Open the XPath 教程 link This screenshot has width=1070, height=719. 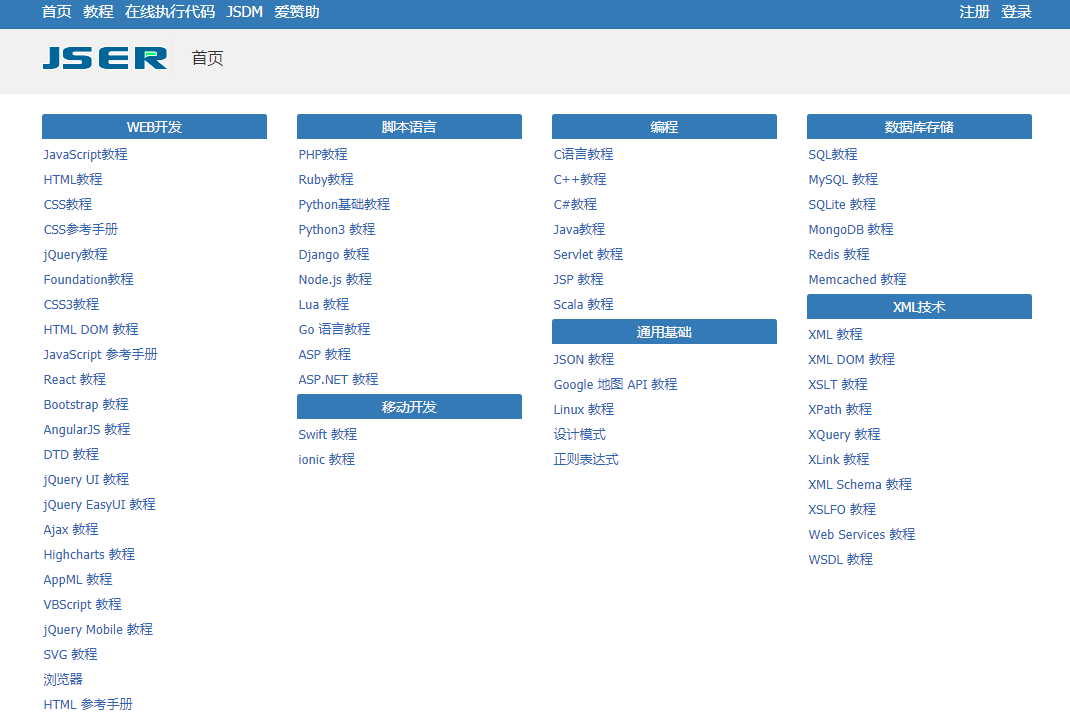coord(841,409)
